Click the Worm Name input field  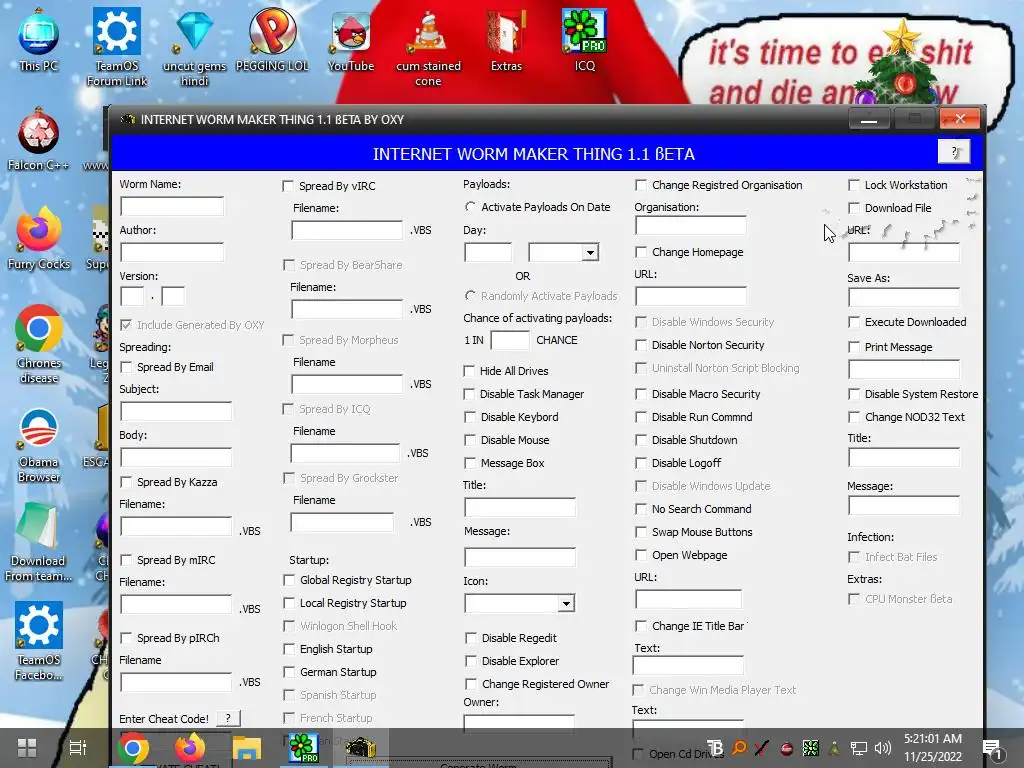click(x=172, y=206)
